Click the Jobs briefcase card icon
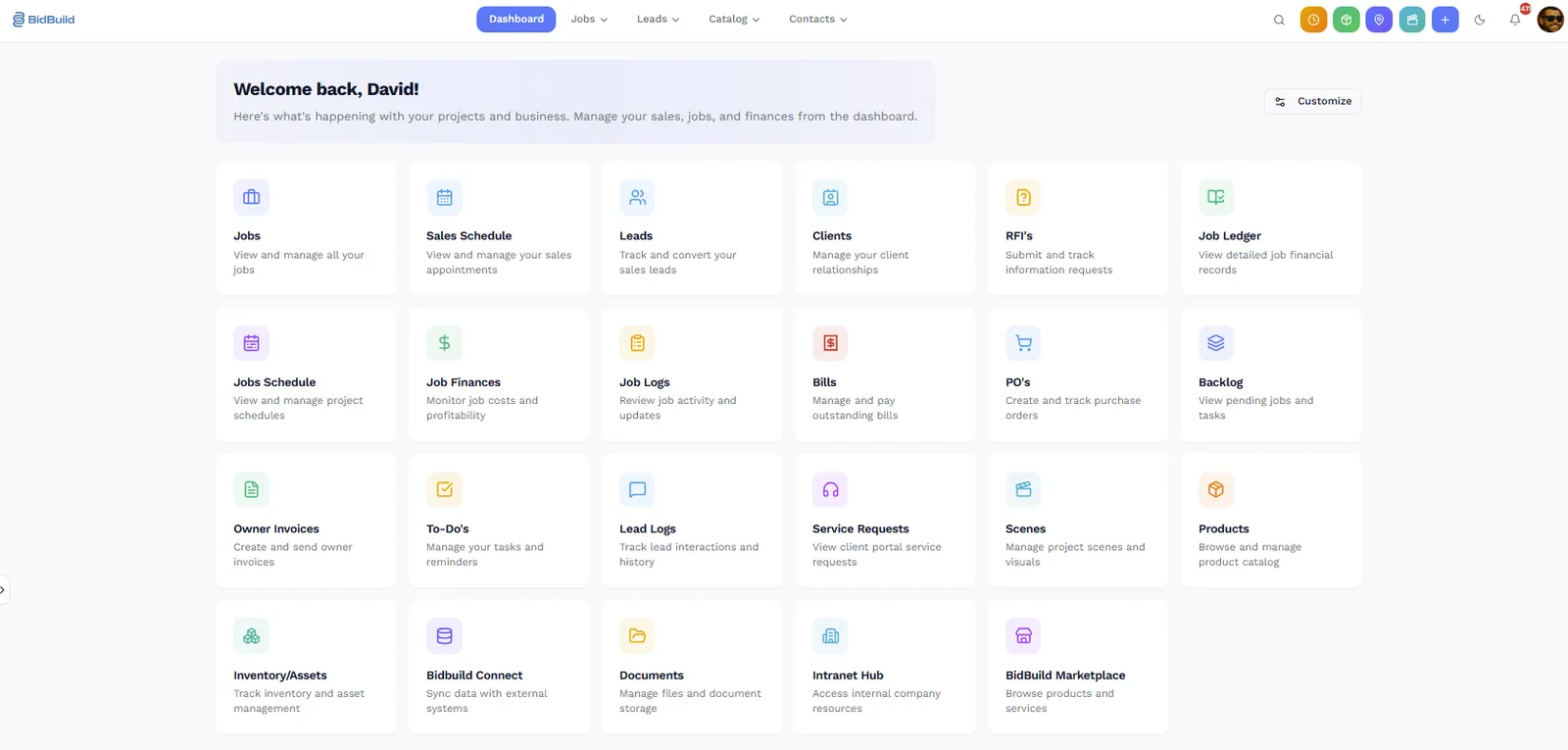The width and height of the screenshot is (1568, 750). (x=251, y=197)
